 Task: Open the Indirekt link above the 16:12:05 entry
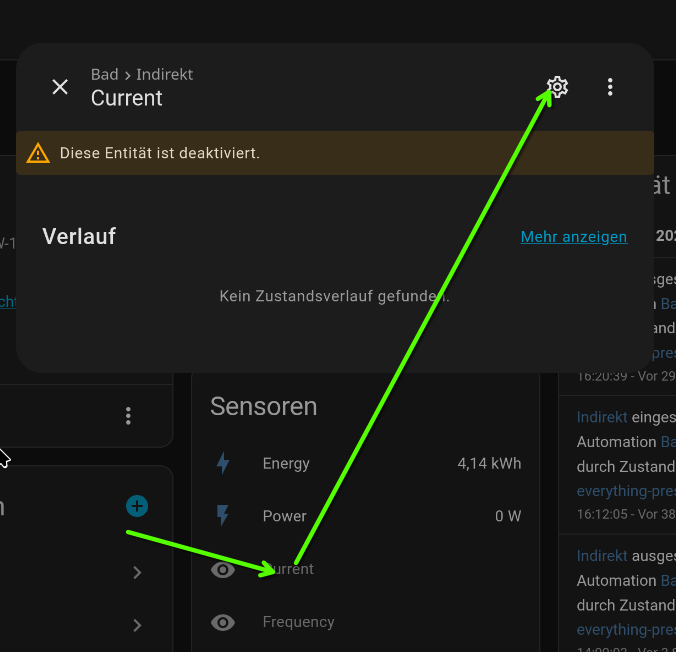602,416
